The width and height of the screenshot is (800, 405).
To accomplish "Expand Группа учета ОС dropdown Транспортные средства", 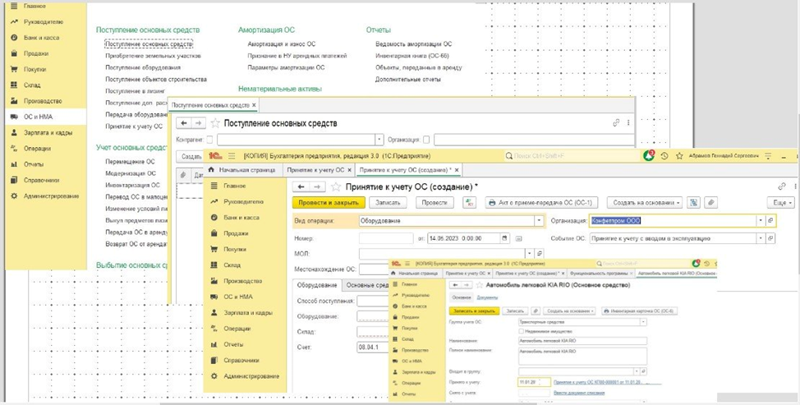I will tap(643, 322).
